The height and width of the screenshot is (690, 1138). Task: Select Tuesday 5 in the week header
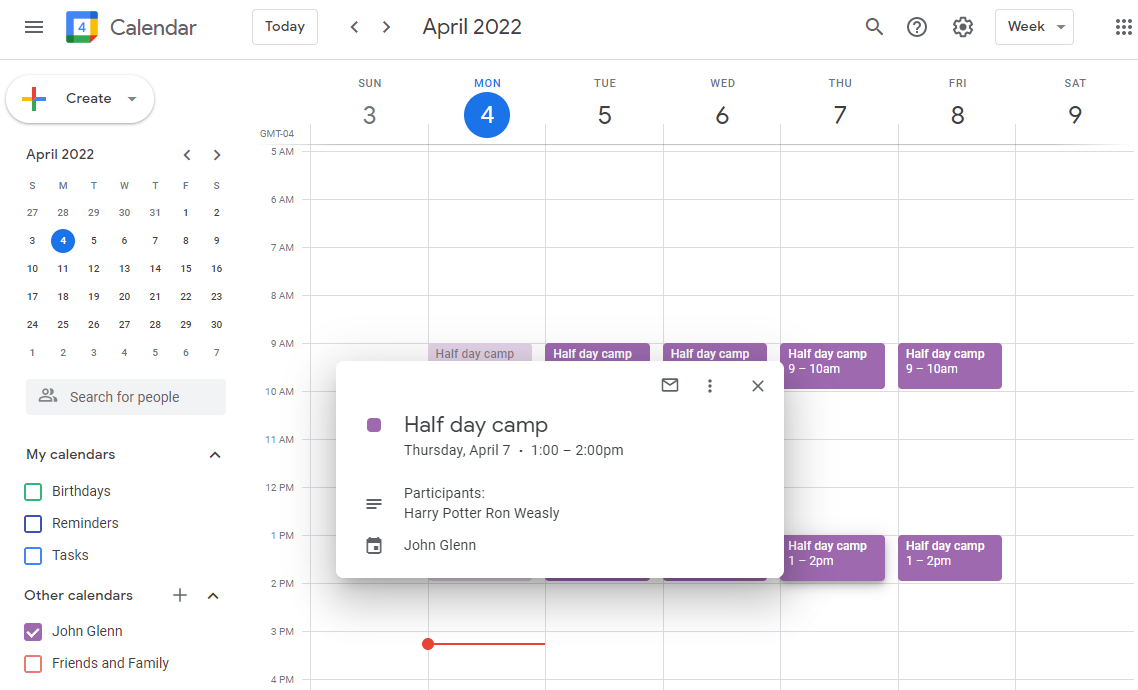pos(605,115)
